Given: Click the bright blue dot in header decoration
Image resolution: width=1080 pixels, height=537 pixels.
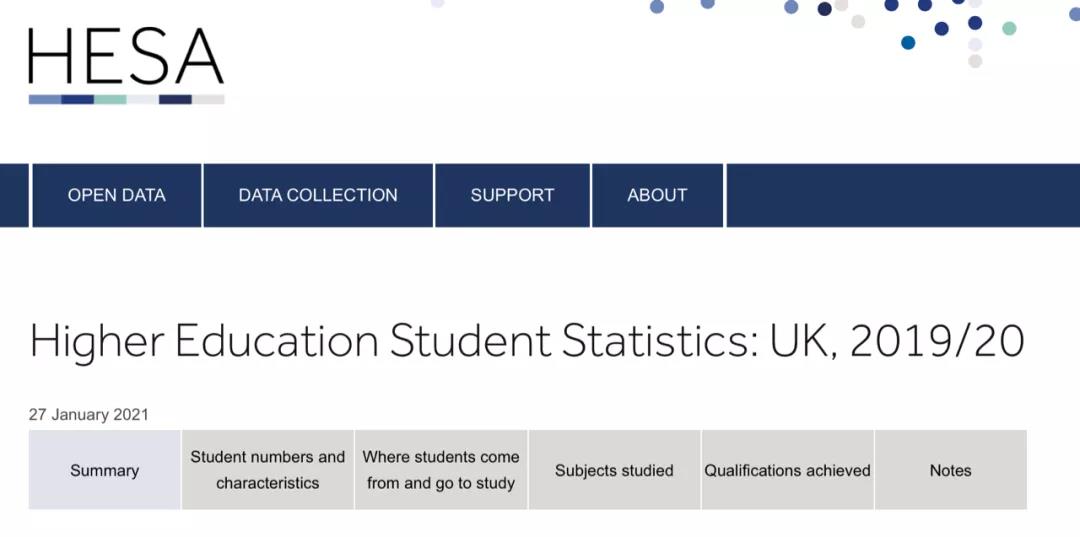Looking at the screenshot, I should 908,43.
